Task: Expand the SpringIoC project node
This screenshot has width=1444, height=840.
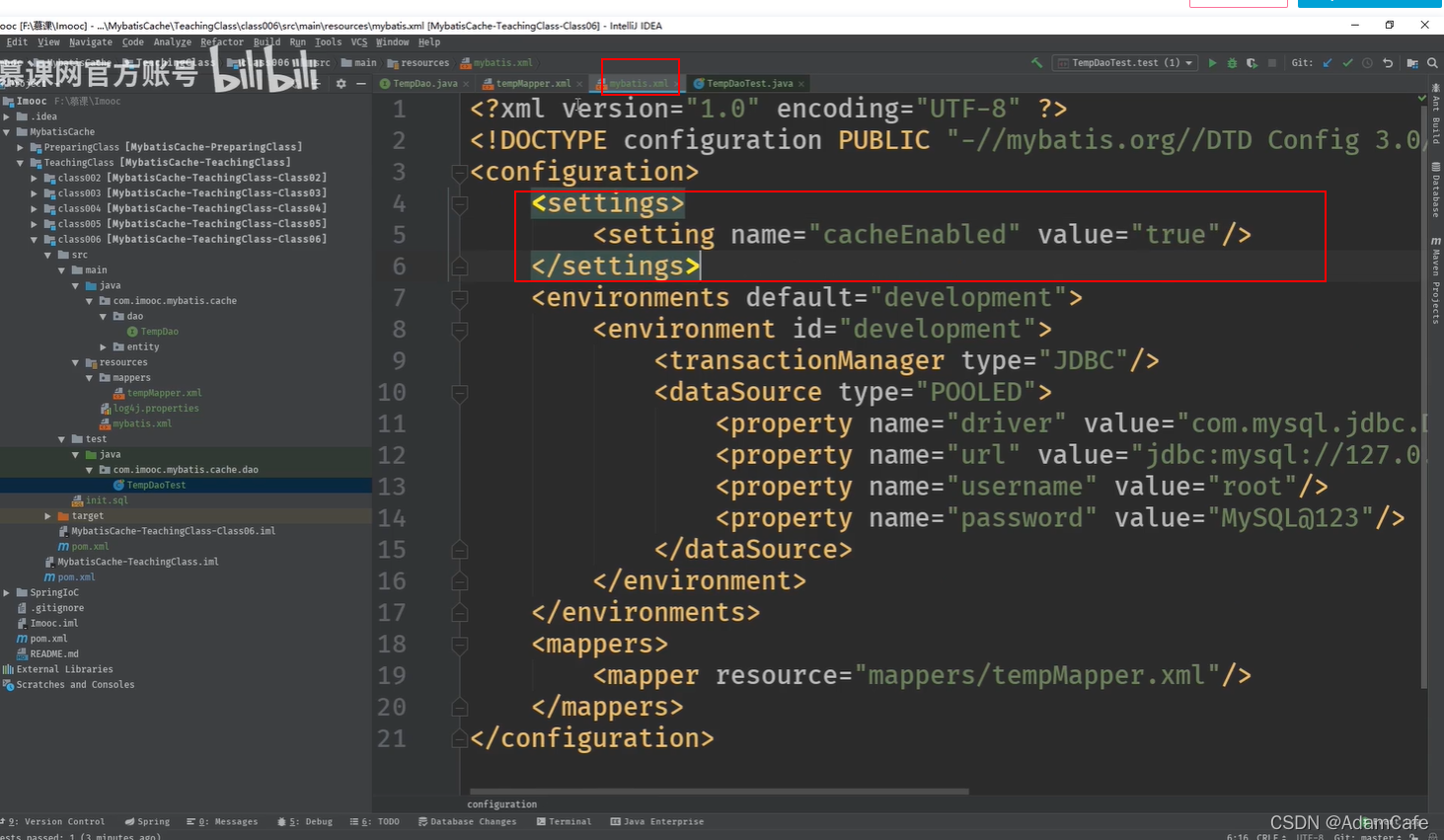Action: pos(7,592)
